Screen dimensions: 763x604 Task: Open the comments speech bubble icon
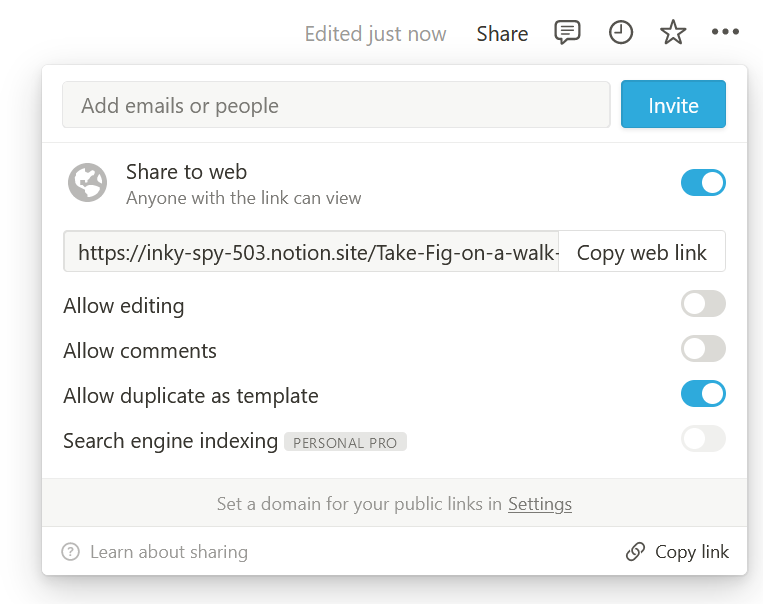567,33
